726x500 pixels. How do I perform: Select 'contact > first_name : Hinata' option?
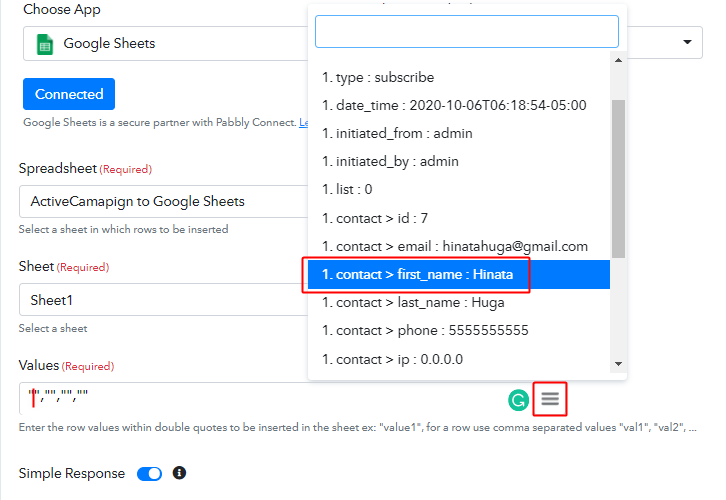pyautogui.click(x=459, y=275)
